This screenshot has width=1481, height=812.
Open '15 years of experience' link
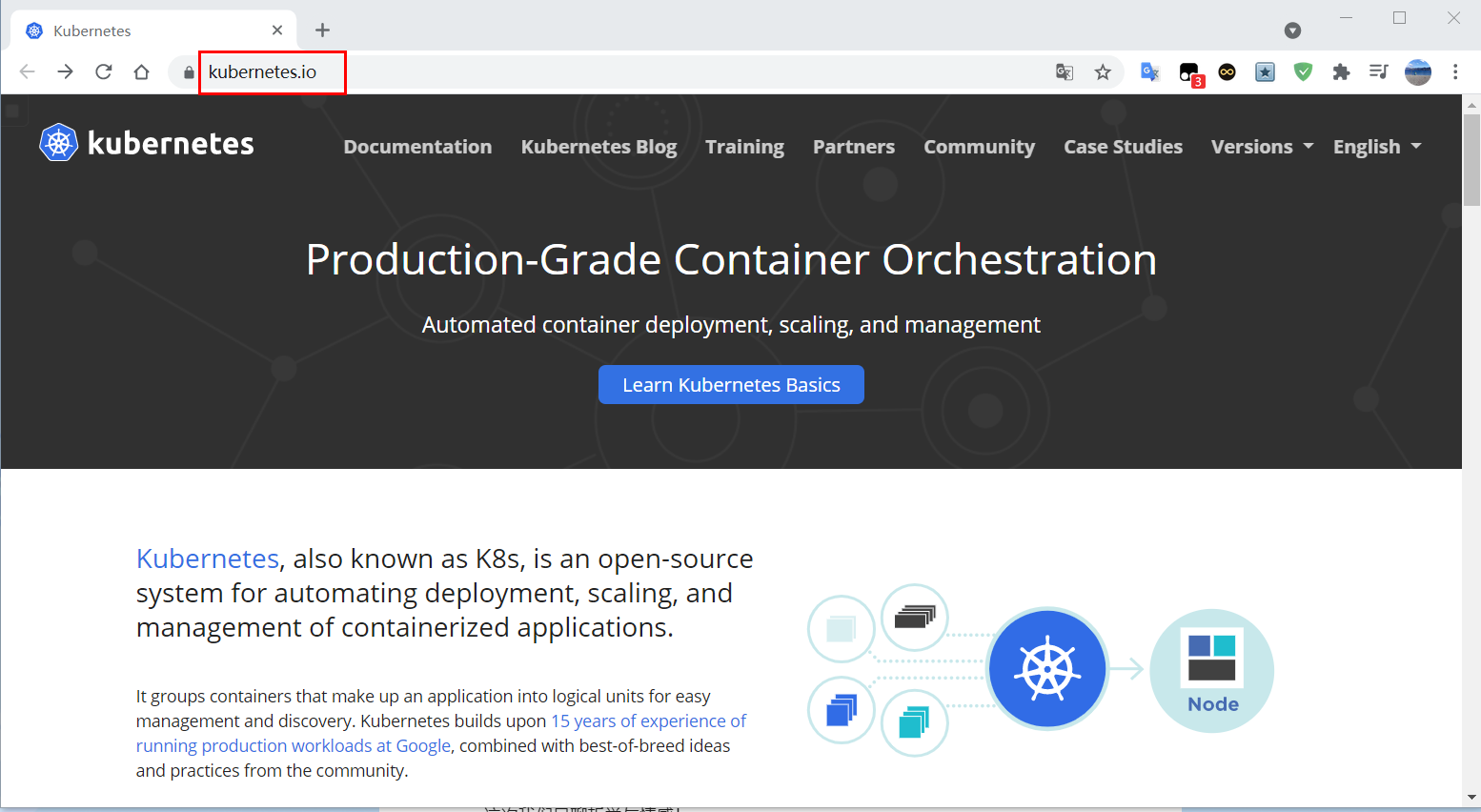click(x=648, y=721)
